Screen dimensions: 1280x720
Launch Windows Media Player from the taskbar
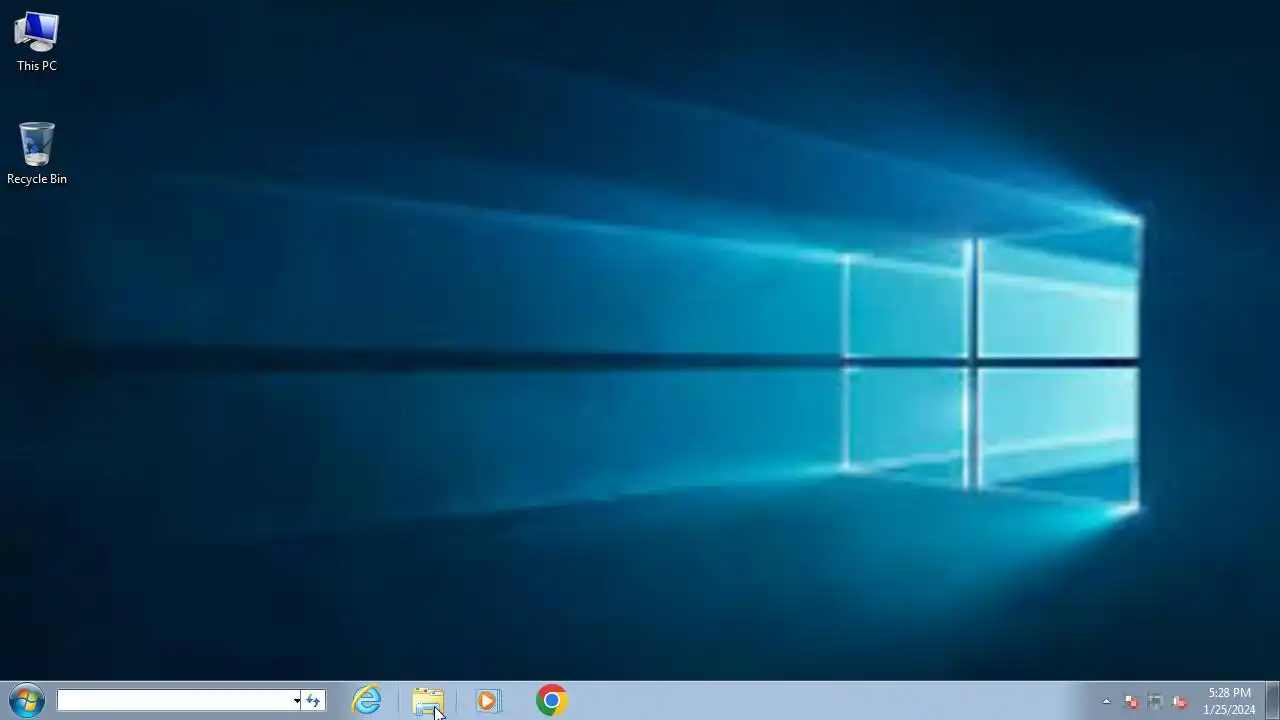tap(488, 701)
